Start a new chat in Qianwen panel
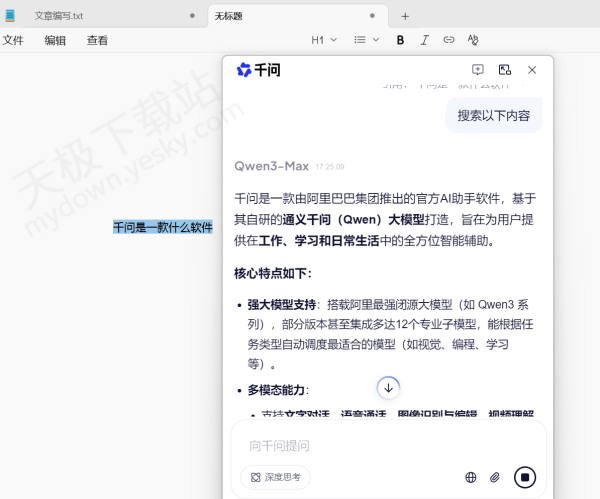The width and height of the screenshot is (600, 499). [478, 70]
